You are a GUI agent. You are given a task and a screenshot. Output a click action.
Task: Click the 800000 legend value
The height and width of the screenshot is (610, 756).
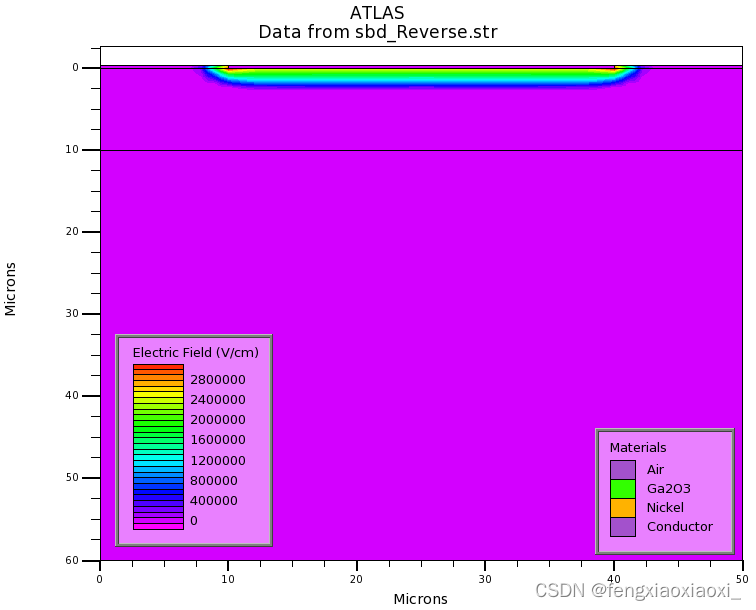214,481
